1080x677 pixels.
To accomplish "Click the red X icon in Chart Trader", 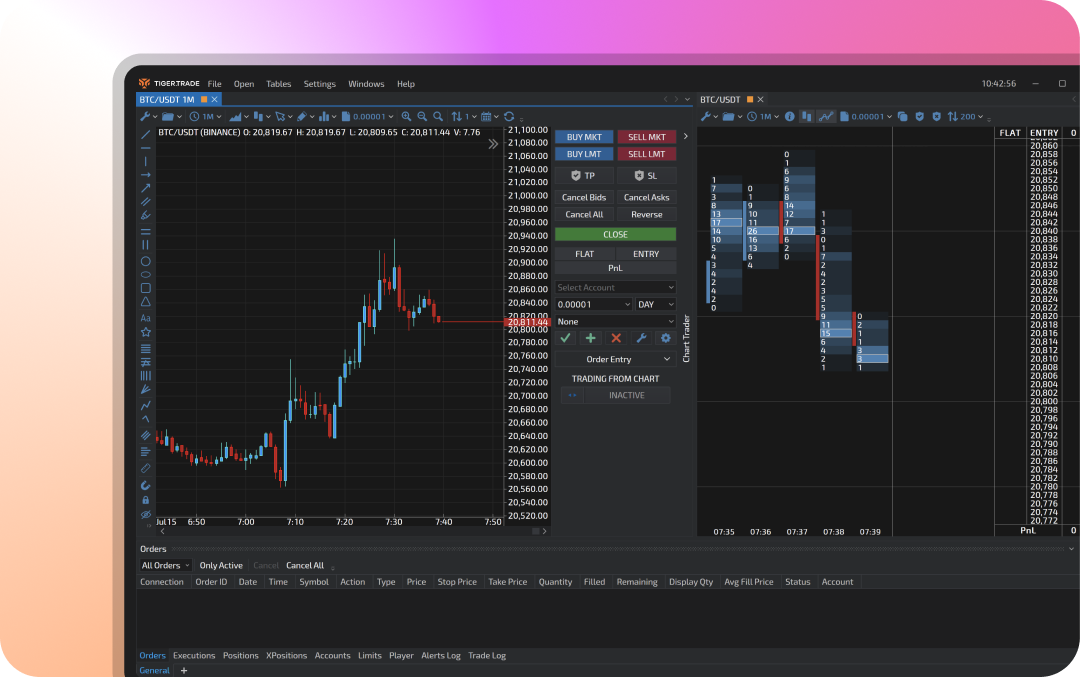I will click(x=616, y=339).
